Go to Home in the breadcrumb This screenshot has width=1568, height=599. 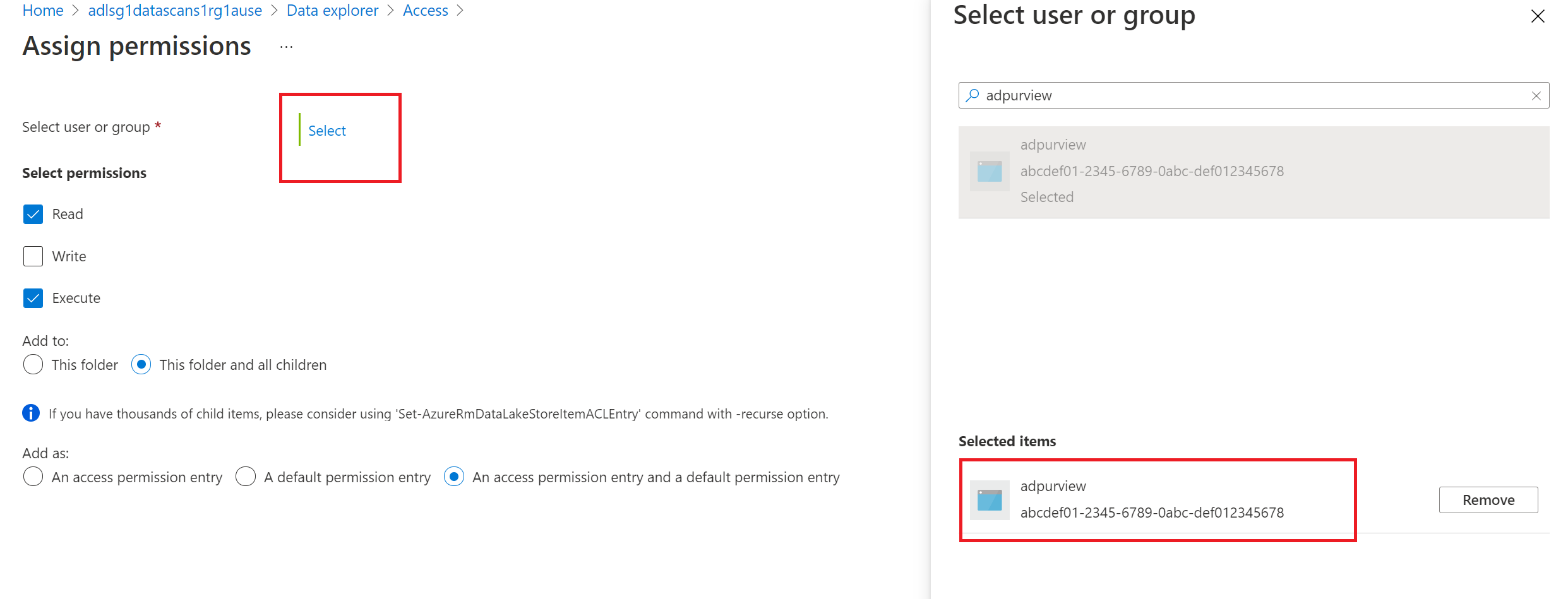point(43,11)
